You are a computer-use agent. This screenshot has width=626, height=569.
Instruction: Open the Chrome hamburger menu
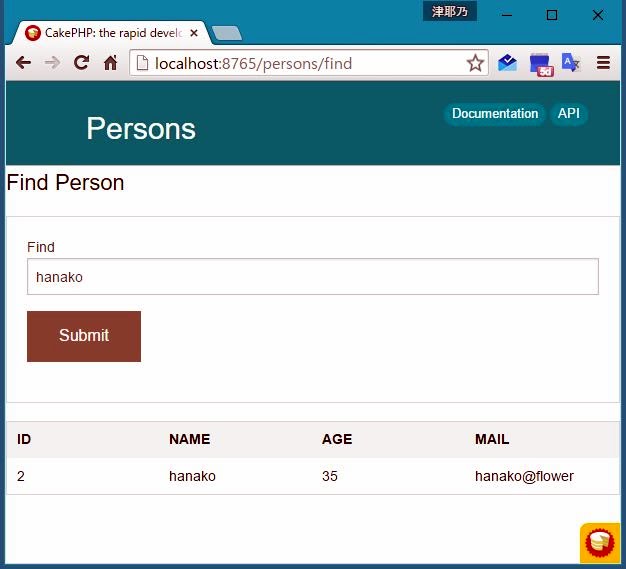coord(603,63)
